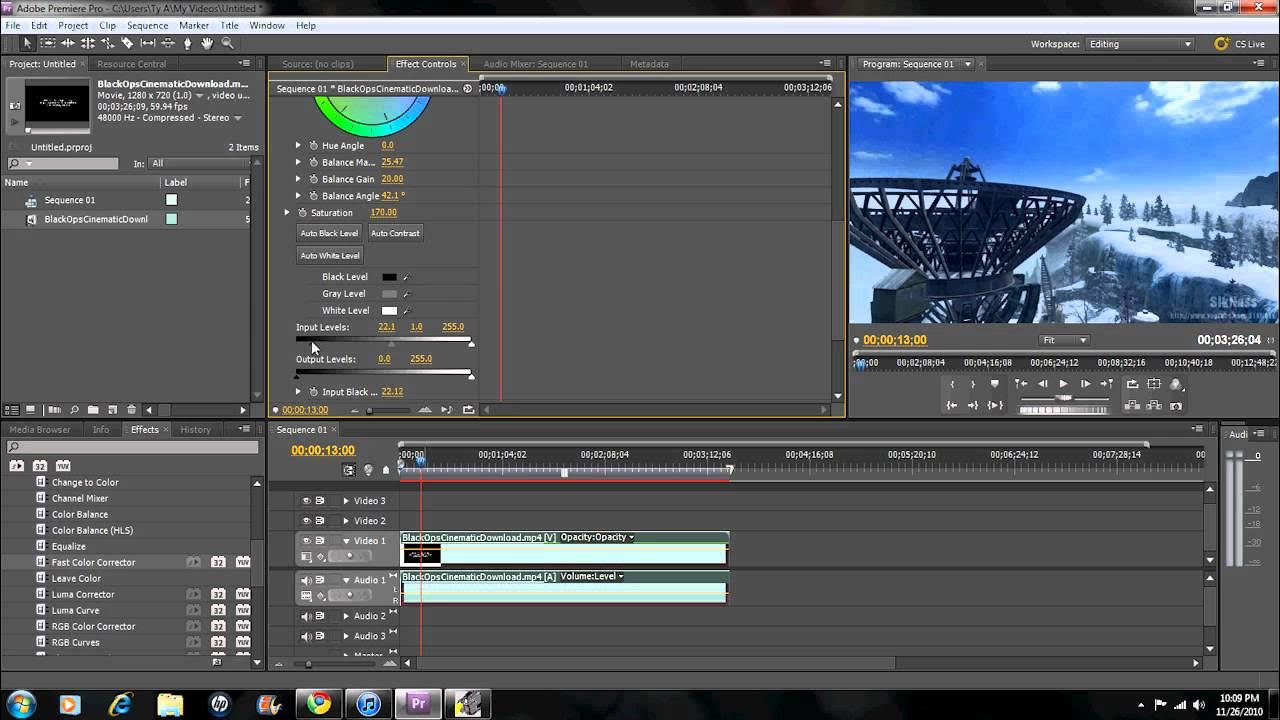Open the Marker menu
The height and width of the screenshot is (720, 1280).
193,25
